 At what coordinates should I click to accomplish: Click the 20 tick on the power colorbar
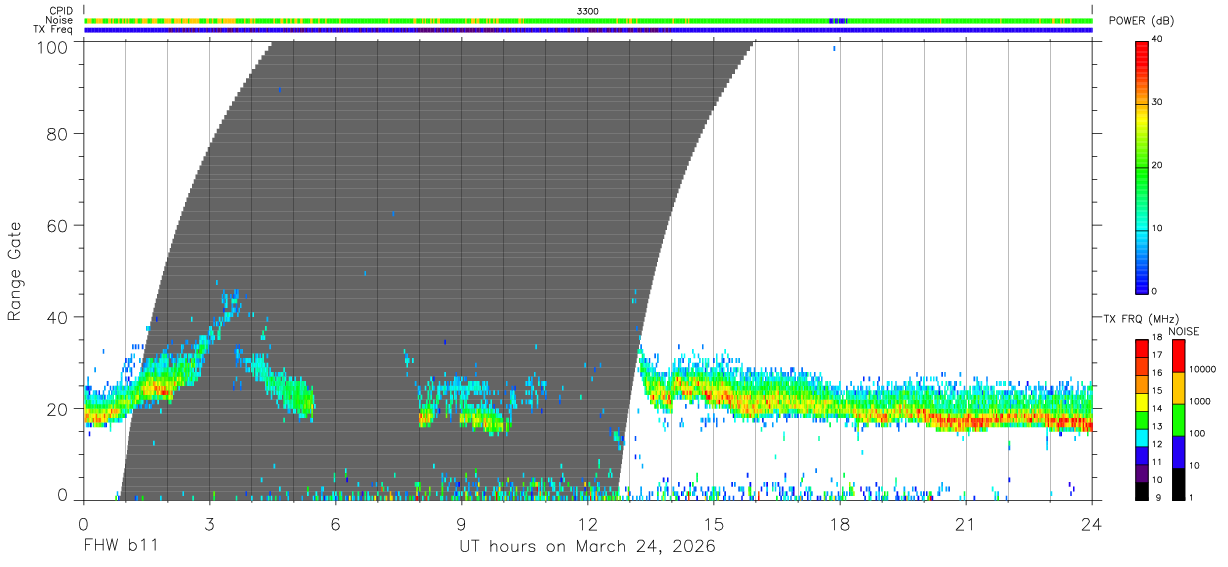coord(1158,166)
